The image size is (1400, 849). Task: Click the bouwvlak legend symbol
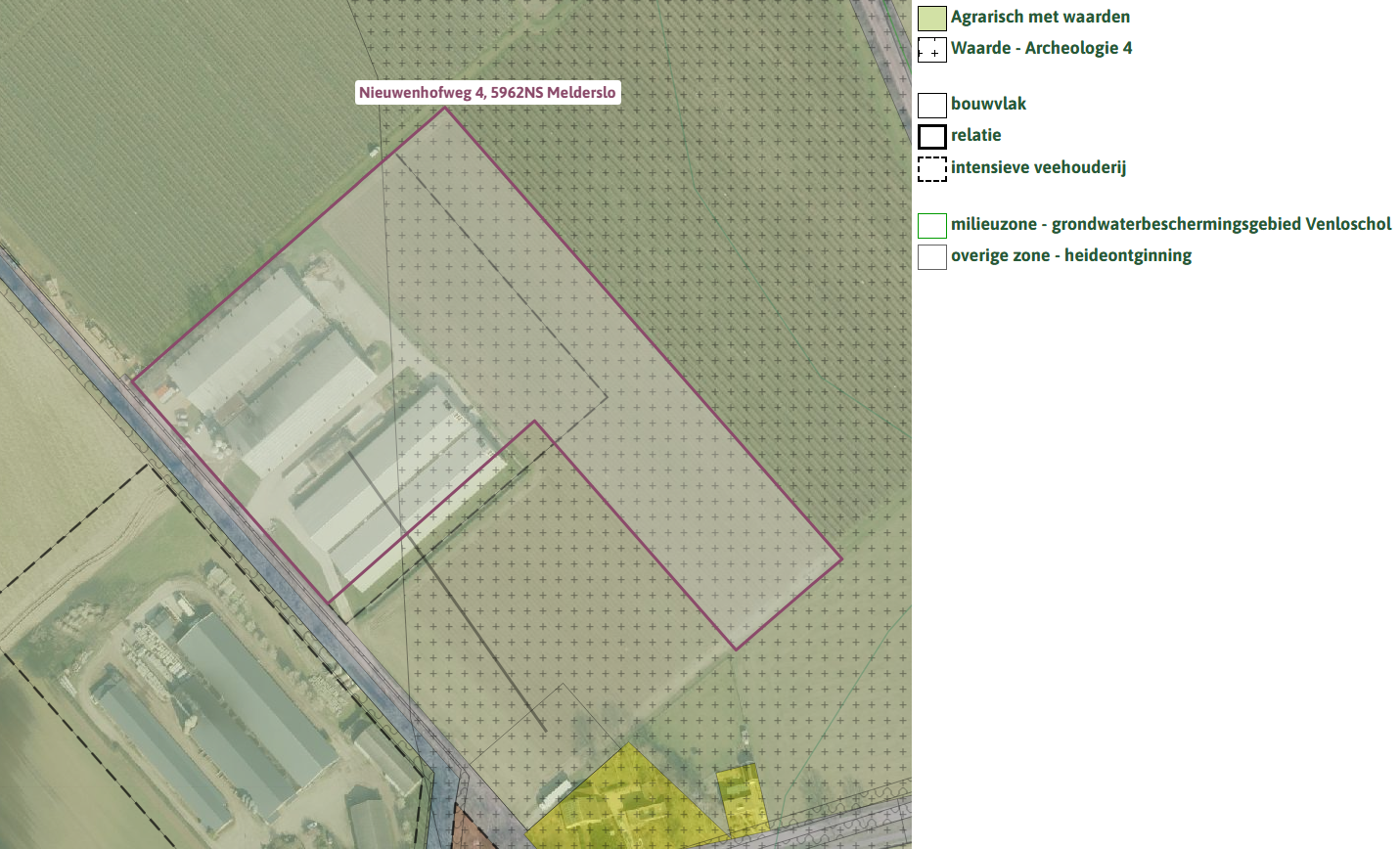932,105
